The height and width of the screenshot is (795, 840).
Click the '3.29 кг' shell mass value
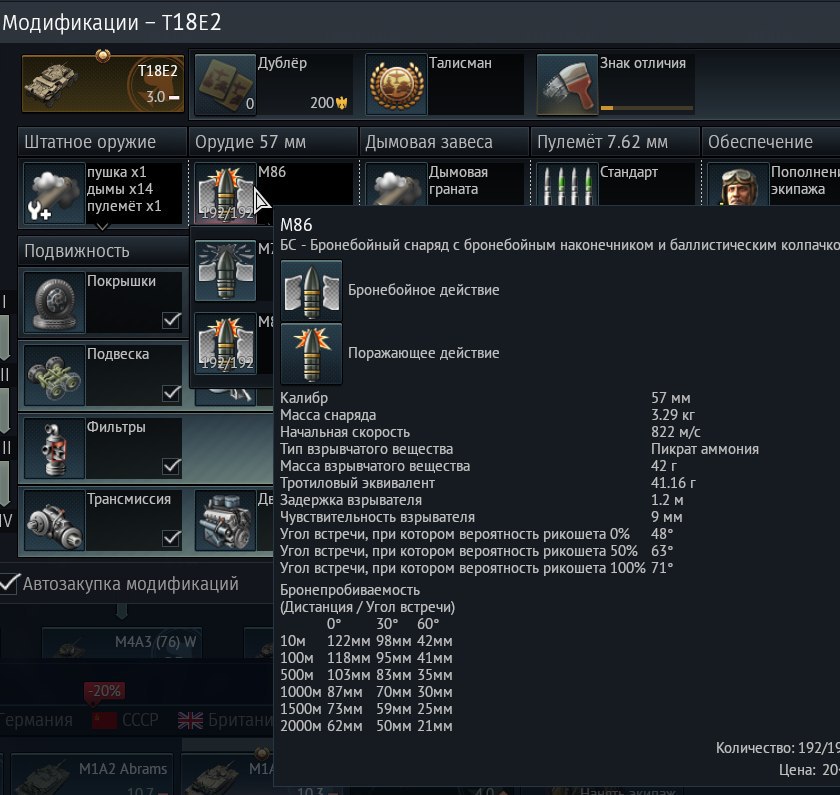[x=672, y=415]
